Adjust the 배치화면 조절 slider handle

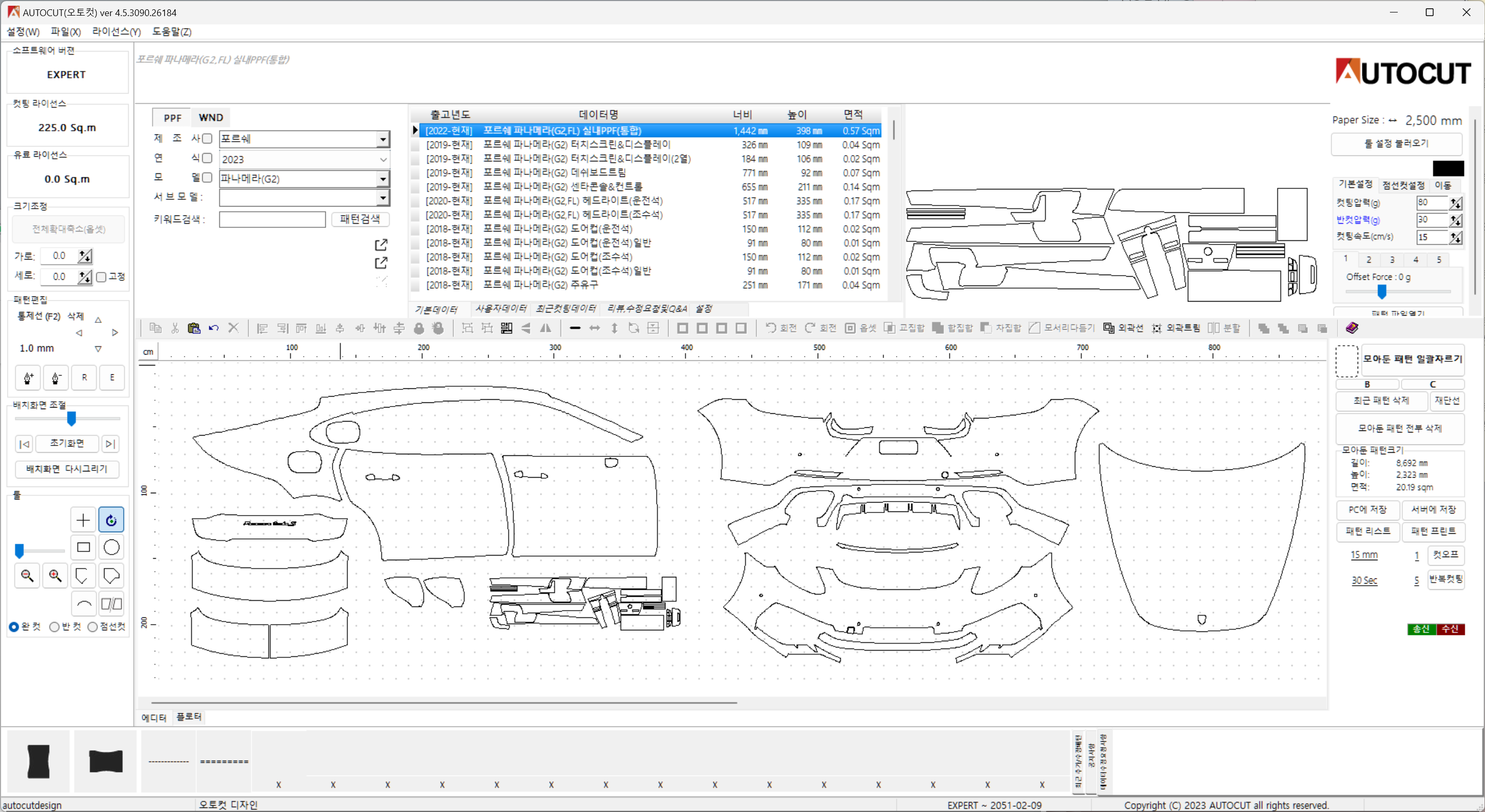72,419
